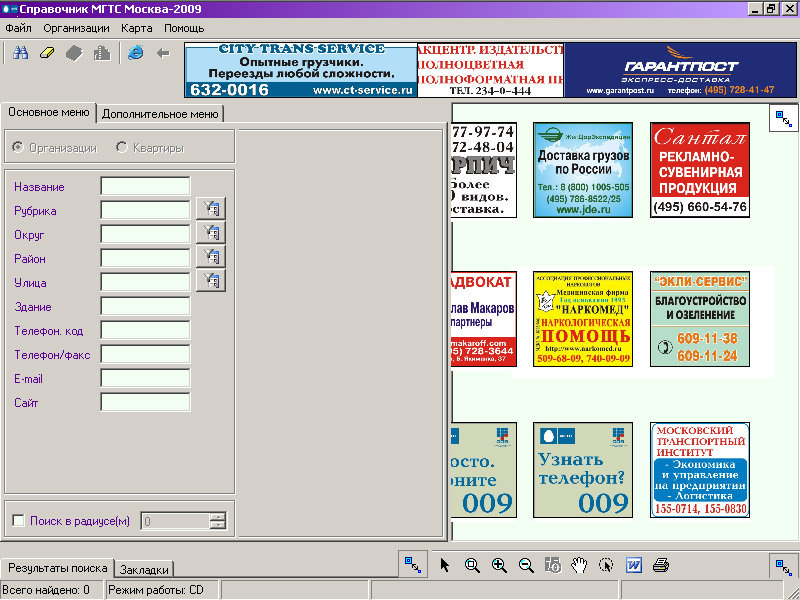Increase the search radius with stepper arrows
Image resolution: width=800 pixels, height=600 pixels.
pos(218,517)
